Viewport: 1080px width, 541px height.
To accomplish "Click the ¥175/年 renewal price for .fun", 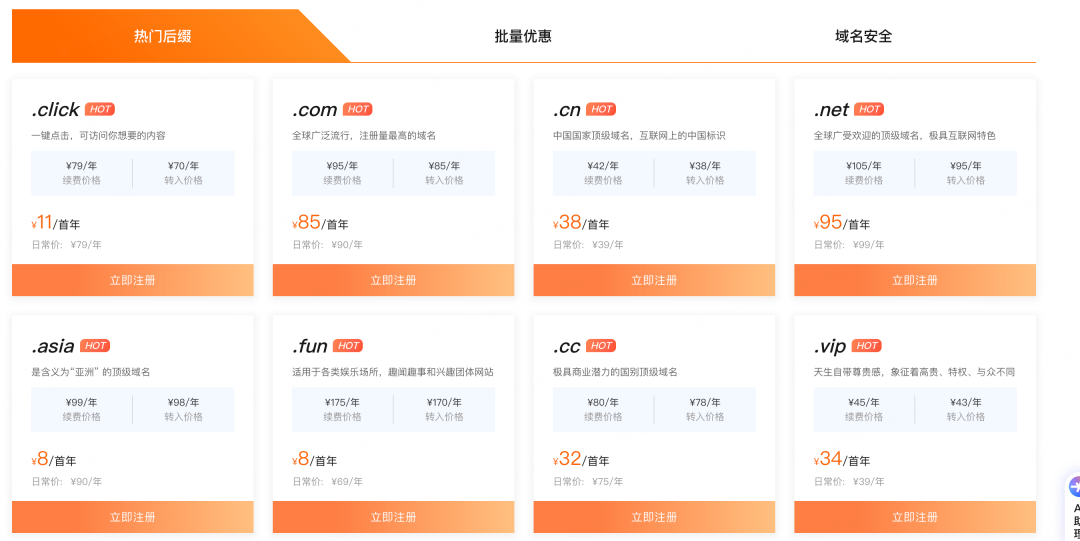I will click(342, 402).
